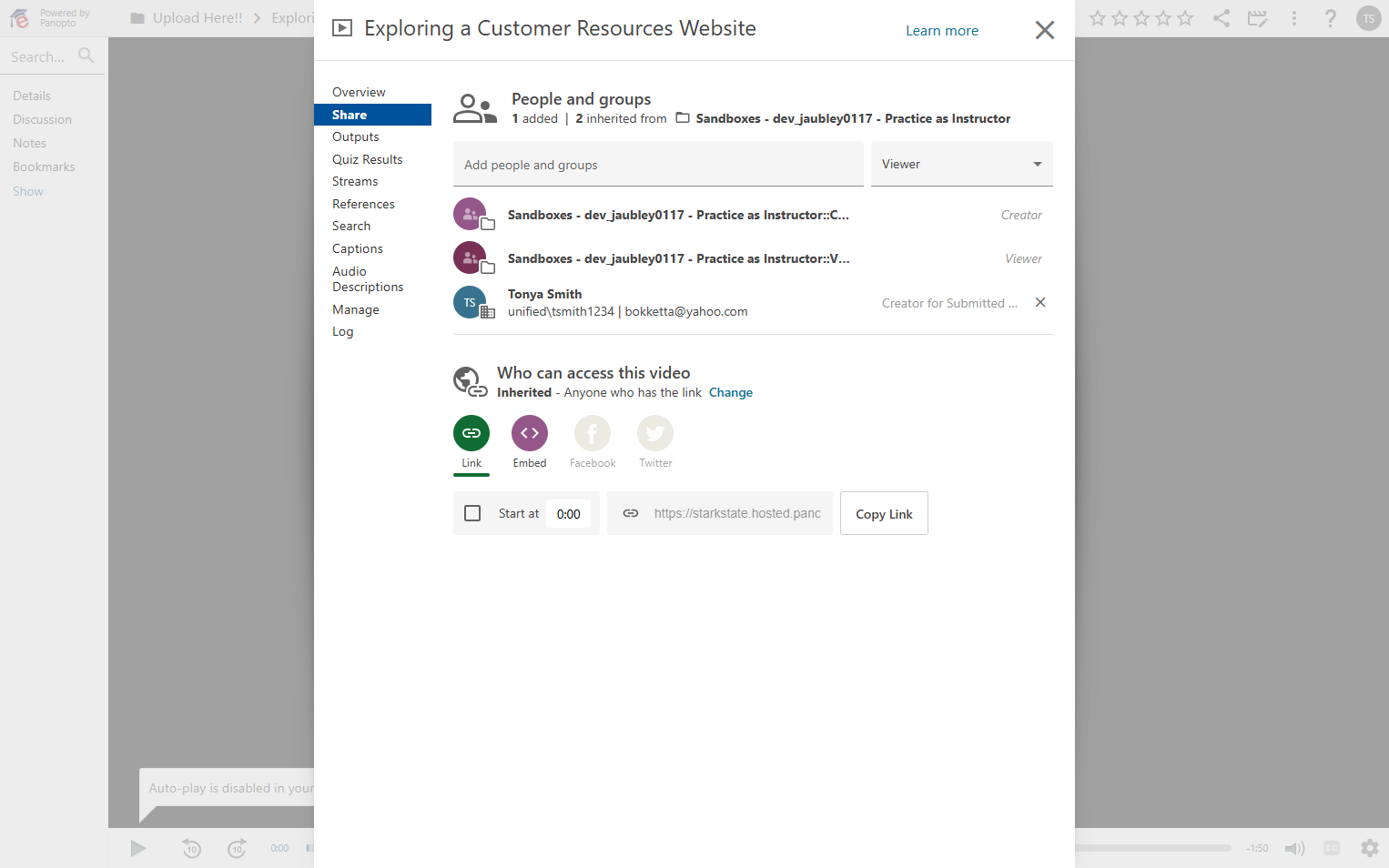Screen dimensions: 1389x868
Task: Open Overview in the settings menu
Action: tap(359, 92)
